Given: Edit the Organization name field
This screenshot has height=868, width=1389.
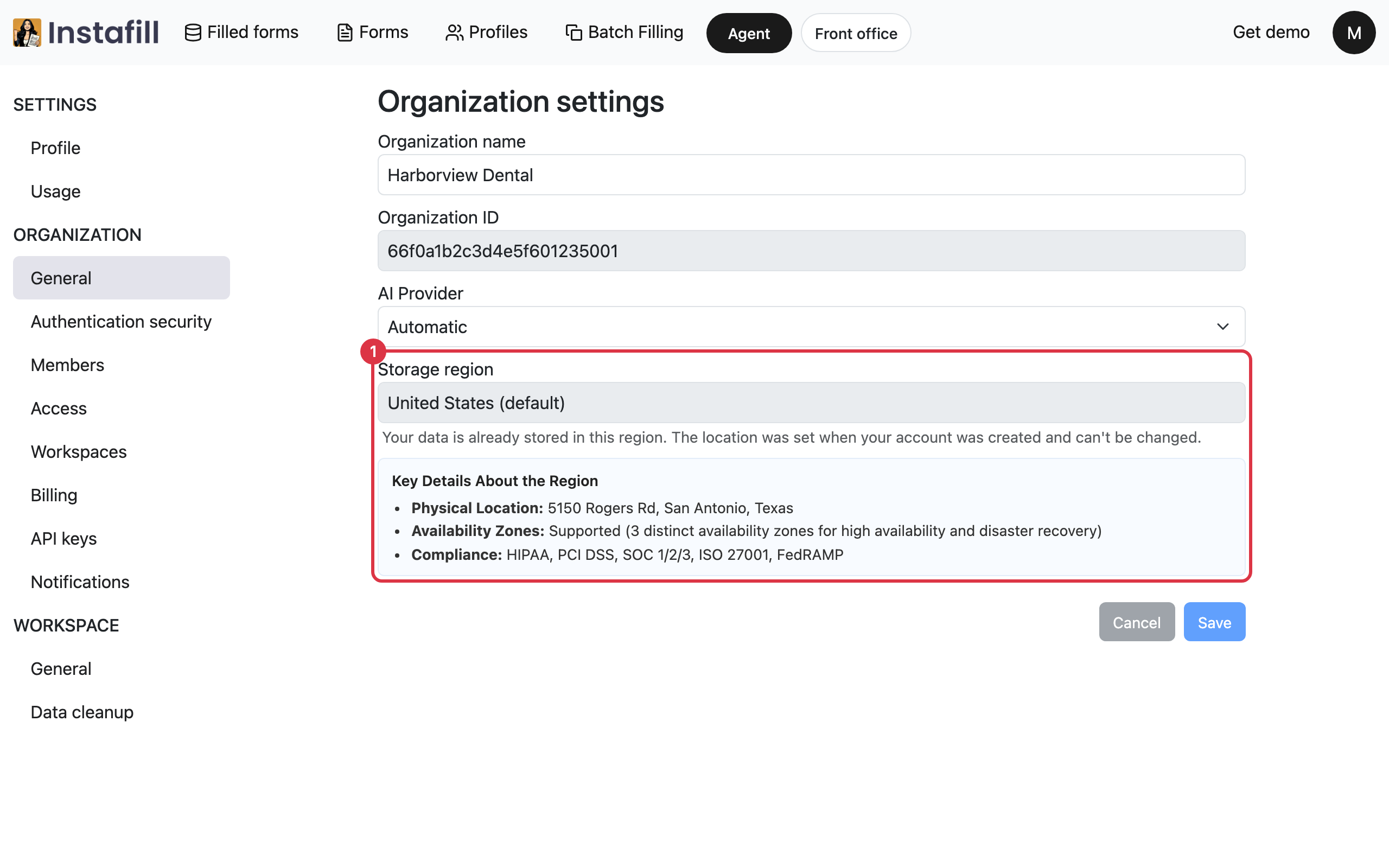Looking at the screenshot, I should pos(811,175).
